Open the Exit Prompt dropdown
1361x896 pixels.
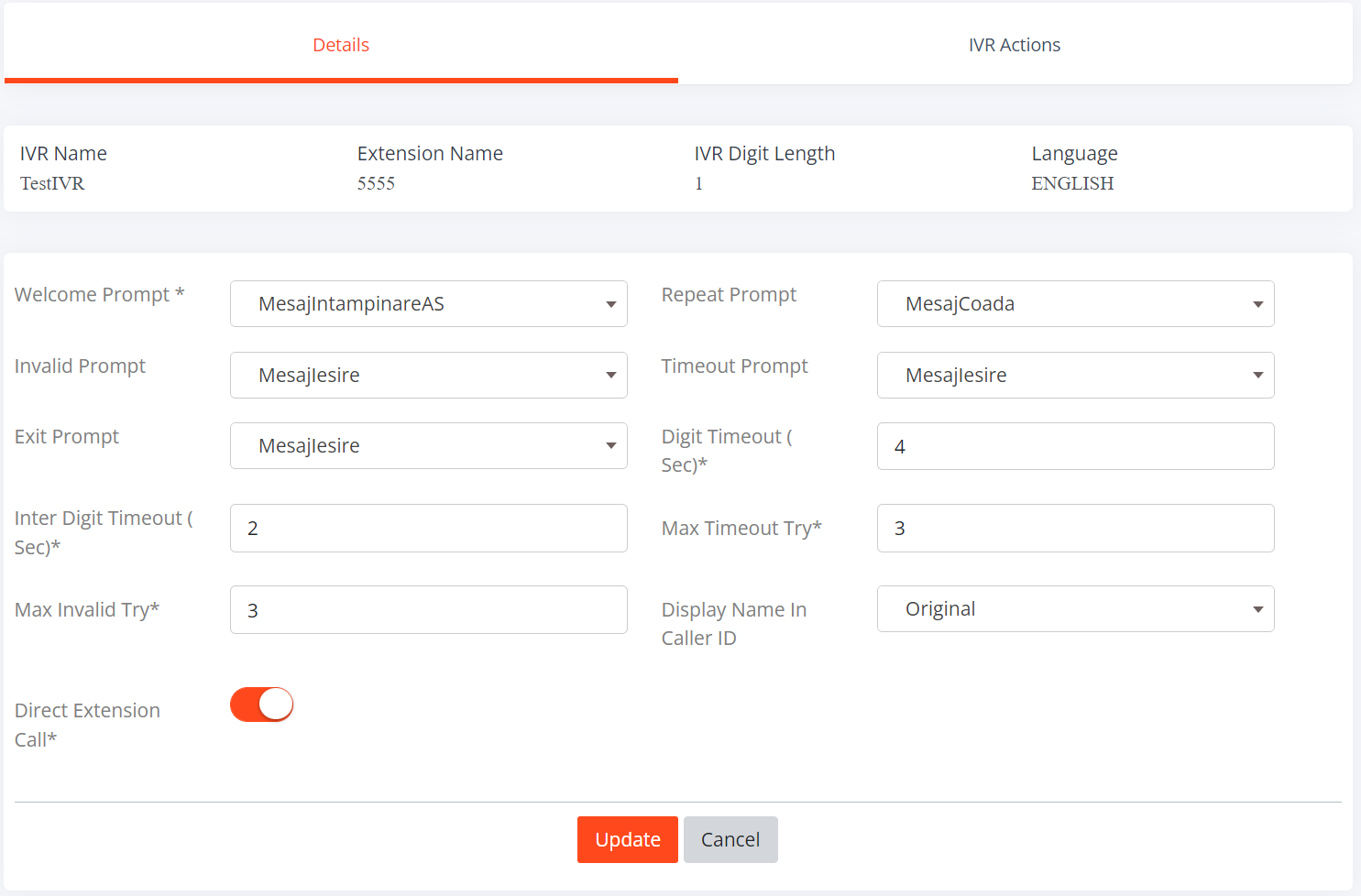tap(429, 446)
